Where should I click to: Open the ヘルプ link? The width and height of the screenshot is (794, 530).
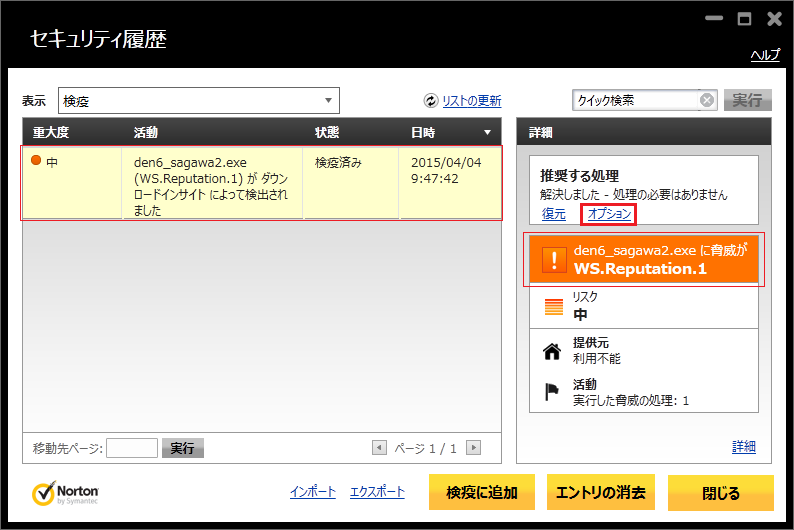(x=765, y=55)
